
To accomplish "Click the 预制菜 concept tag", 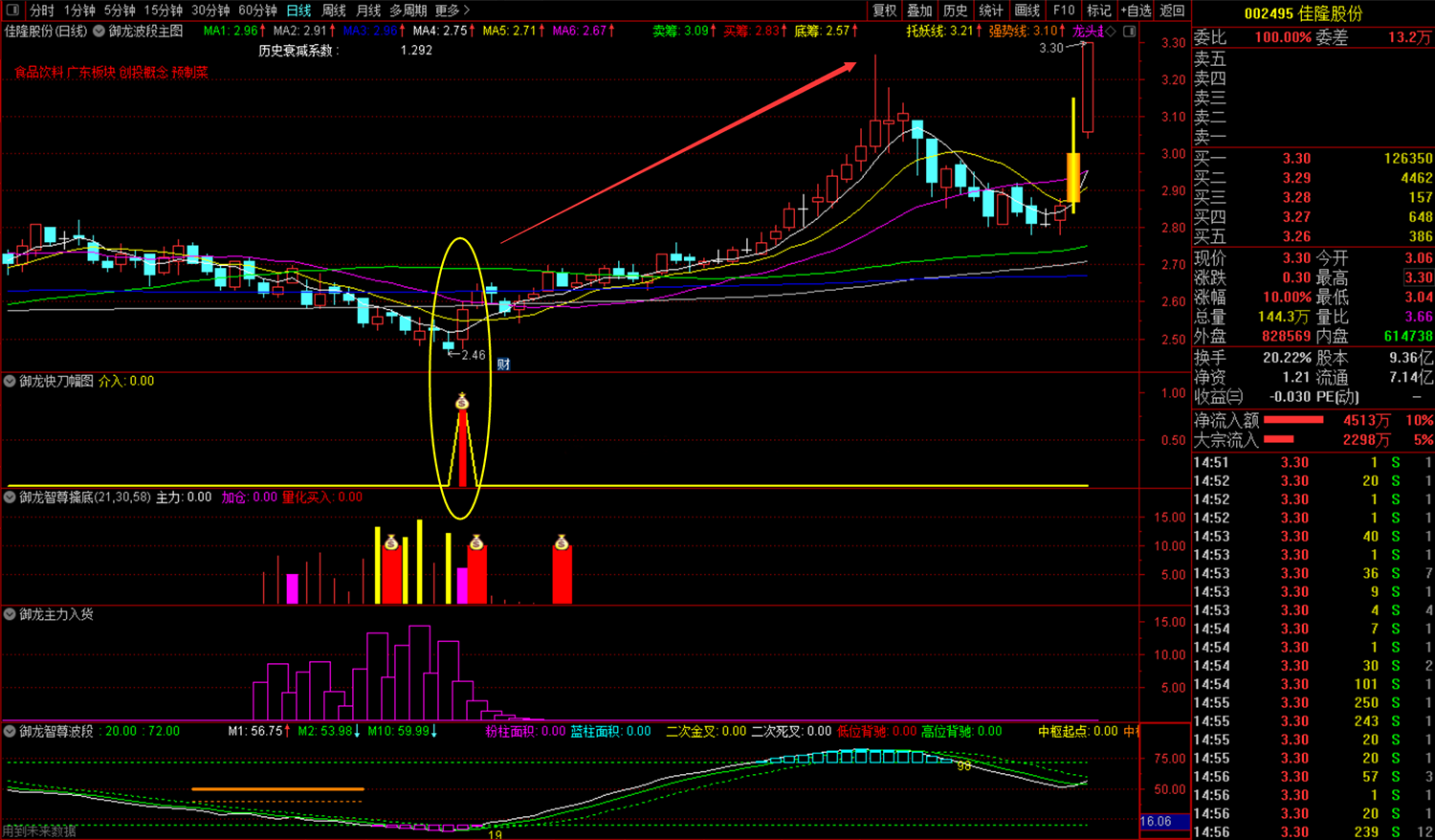I will (x=190, y=72).
